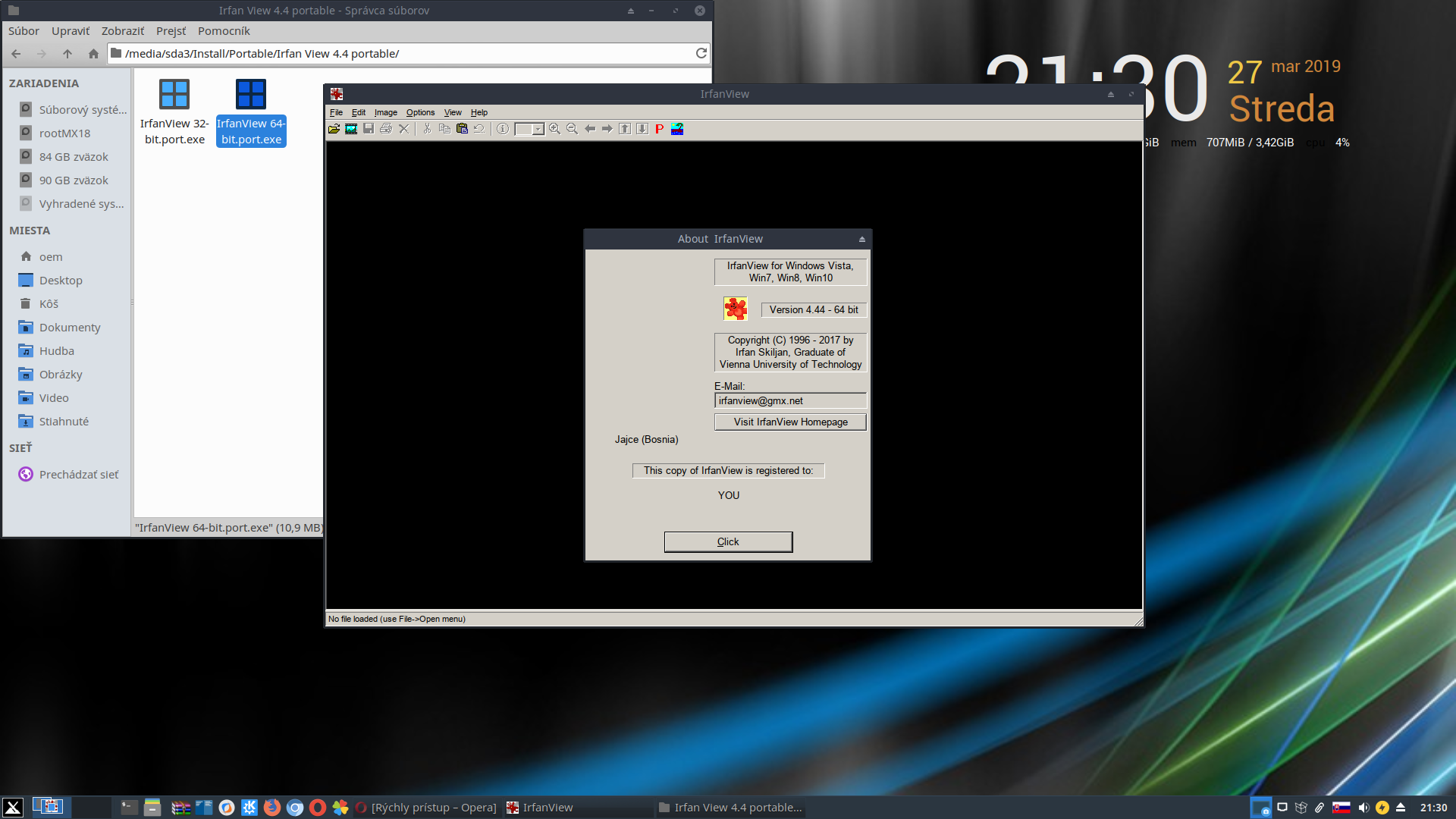Screen dimensions: 1456x819
Task: Click the reload icon in the path bar
Action: (701, 53)
